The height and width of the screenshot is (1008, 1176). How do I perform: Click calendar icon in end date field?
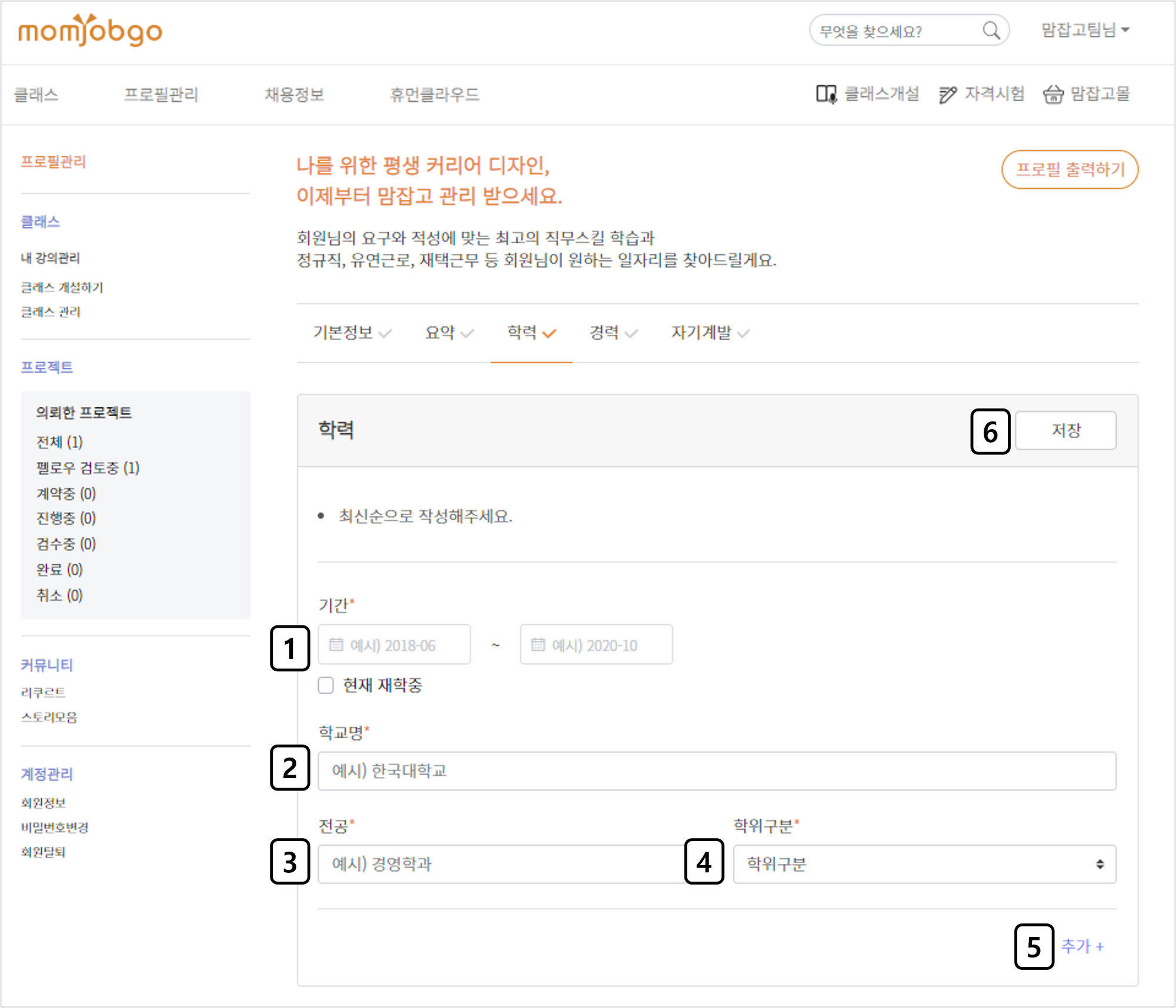537,645
